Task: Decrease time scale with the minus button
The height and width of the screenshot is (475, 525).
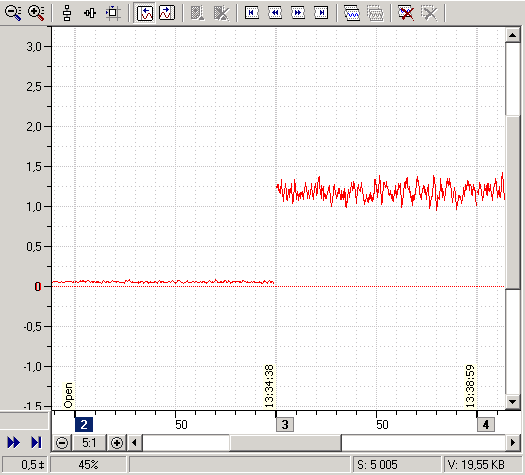Action: coord(62,443)
